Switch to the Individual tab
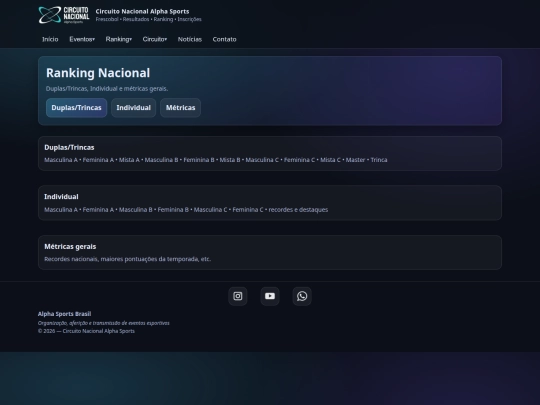Image resolution: width=540 pixels, height=405 pixels. (134, 108)
